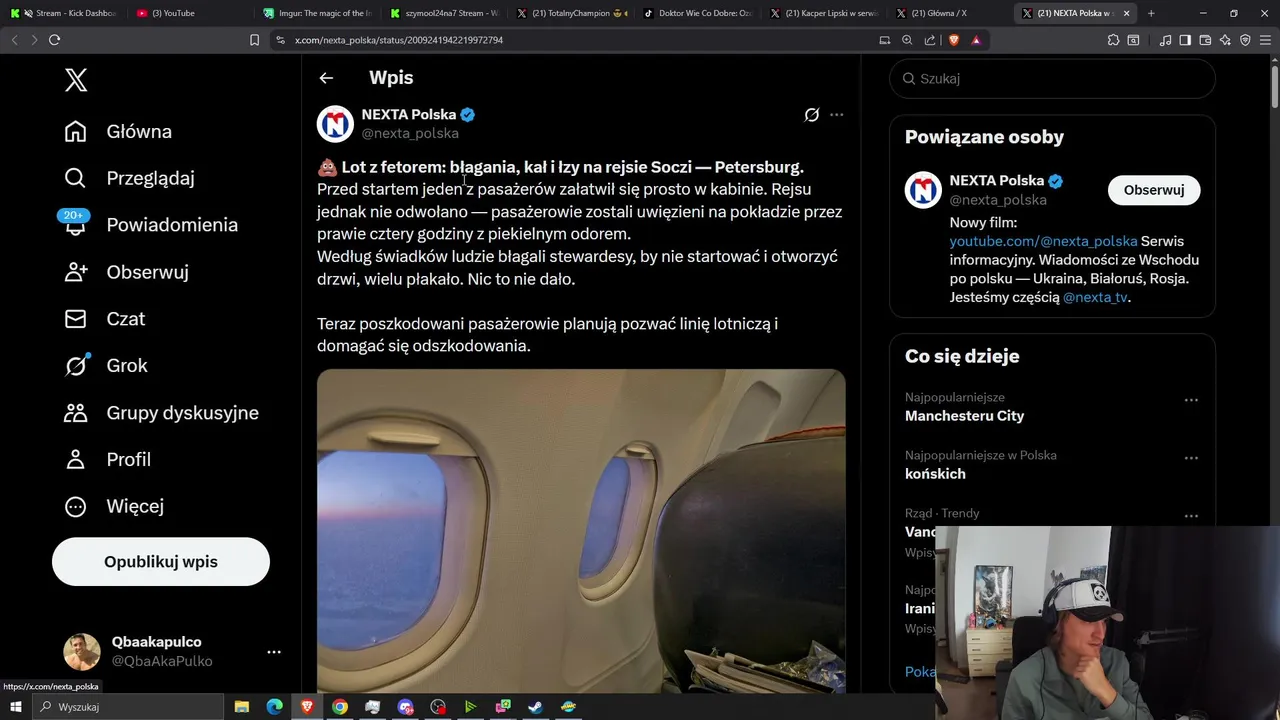Open Grok from the sidebar
Viewport: 1280px width, 720px height.
(105, 366)
